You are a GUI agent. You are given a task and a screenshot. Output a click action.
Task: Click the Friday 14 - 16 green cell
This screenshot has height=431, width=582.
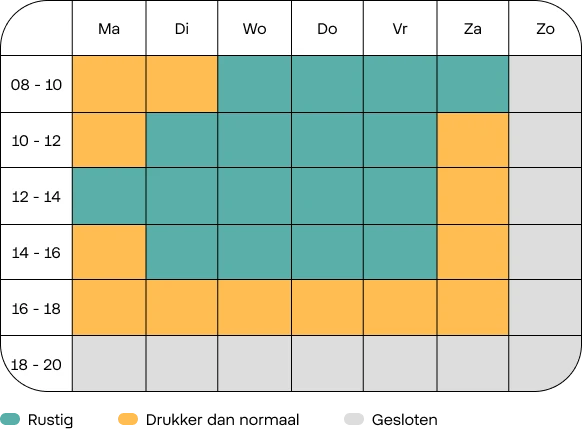[400, 252]
